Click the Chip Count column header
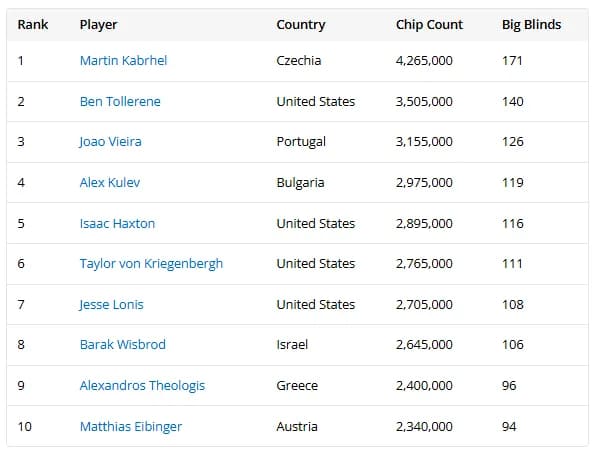 [429, 24]
